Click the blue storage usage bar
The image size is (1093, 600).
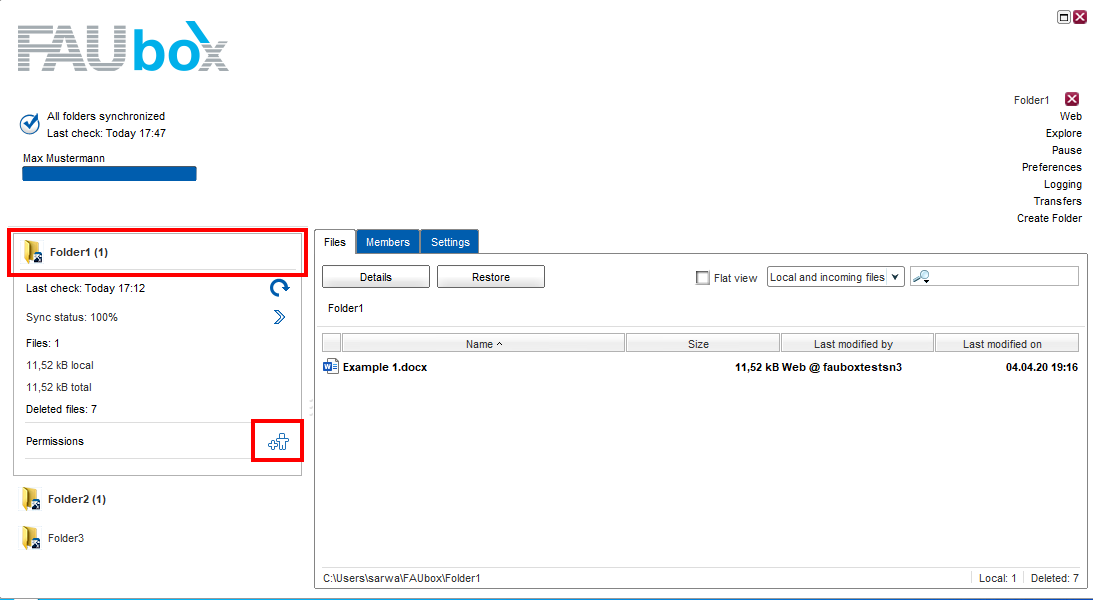pyautogui.click(x=109, y=174)
